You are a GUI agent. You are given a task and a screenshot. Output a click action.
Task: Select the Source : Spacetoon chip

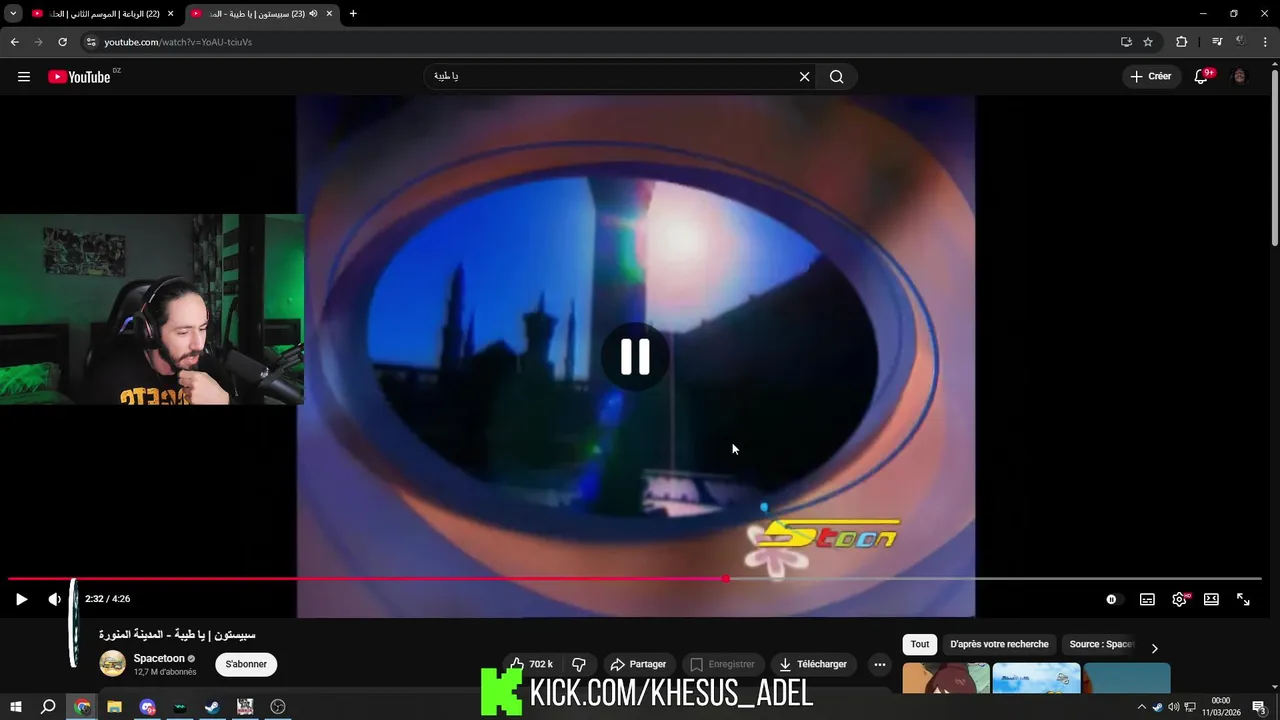pyautogui.click(x=1101, y=645)
